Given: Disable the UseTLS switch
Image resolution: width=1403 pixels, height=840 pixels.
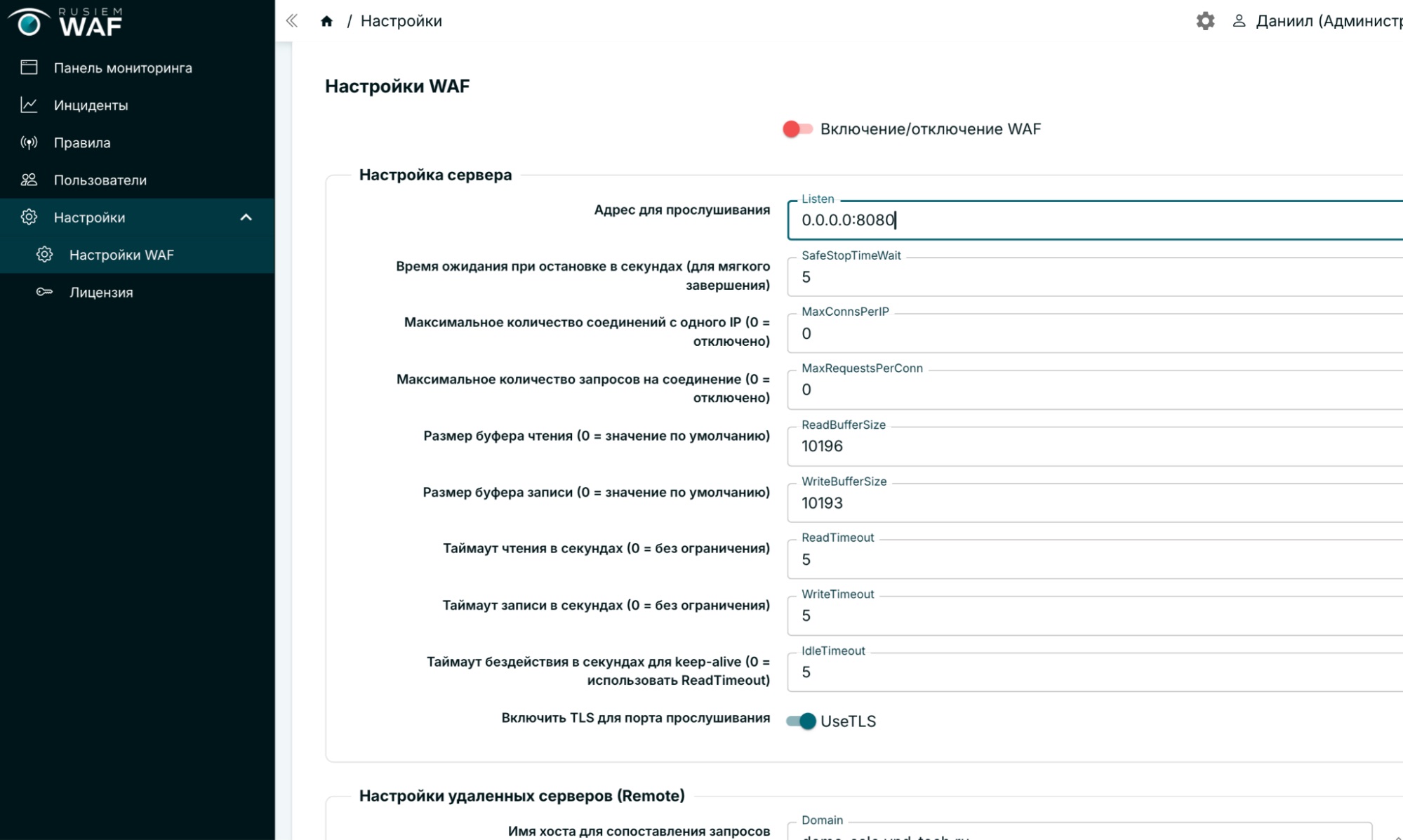Looking at the screenshot, I should 801,721.
